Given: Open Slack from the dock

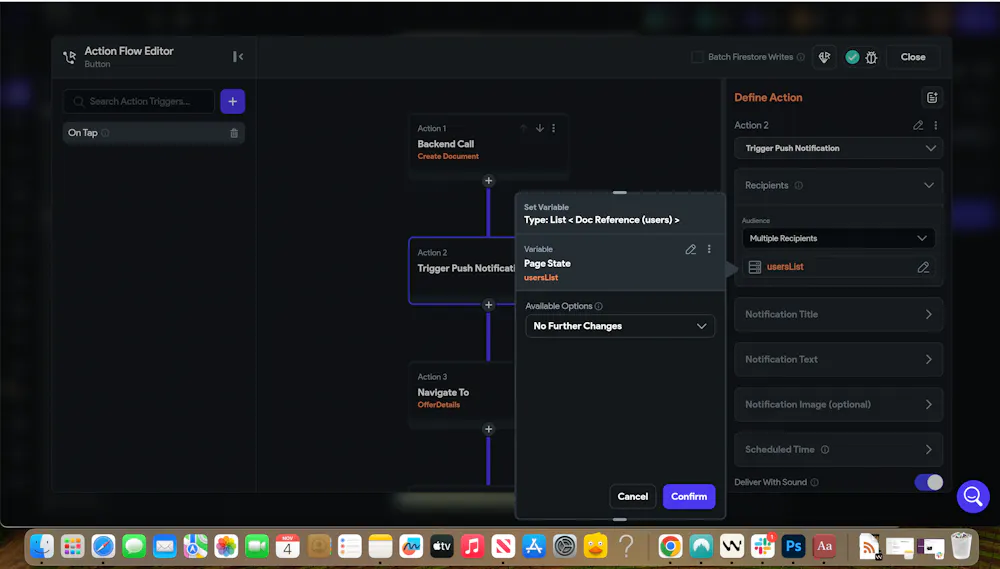Looking at the screenshot, I should tap(763, 546).
